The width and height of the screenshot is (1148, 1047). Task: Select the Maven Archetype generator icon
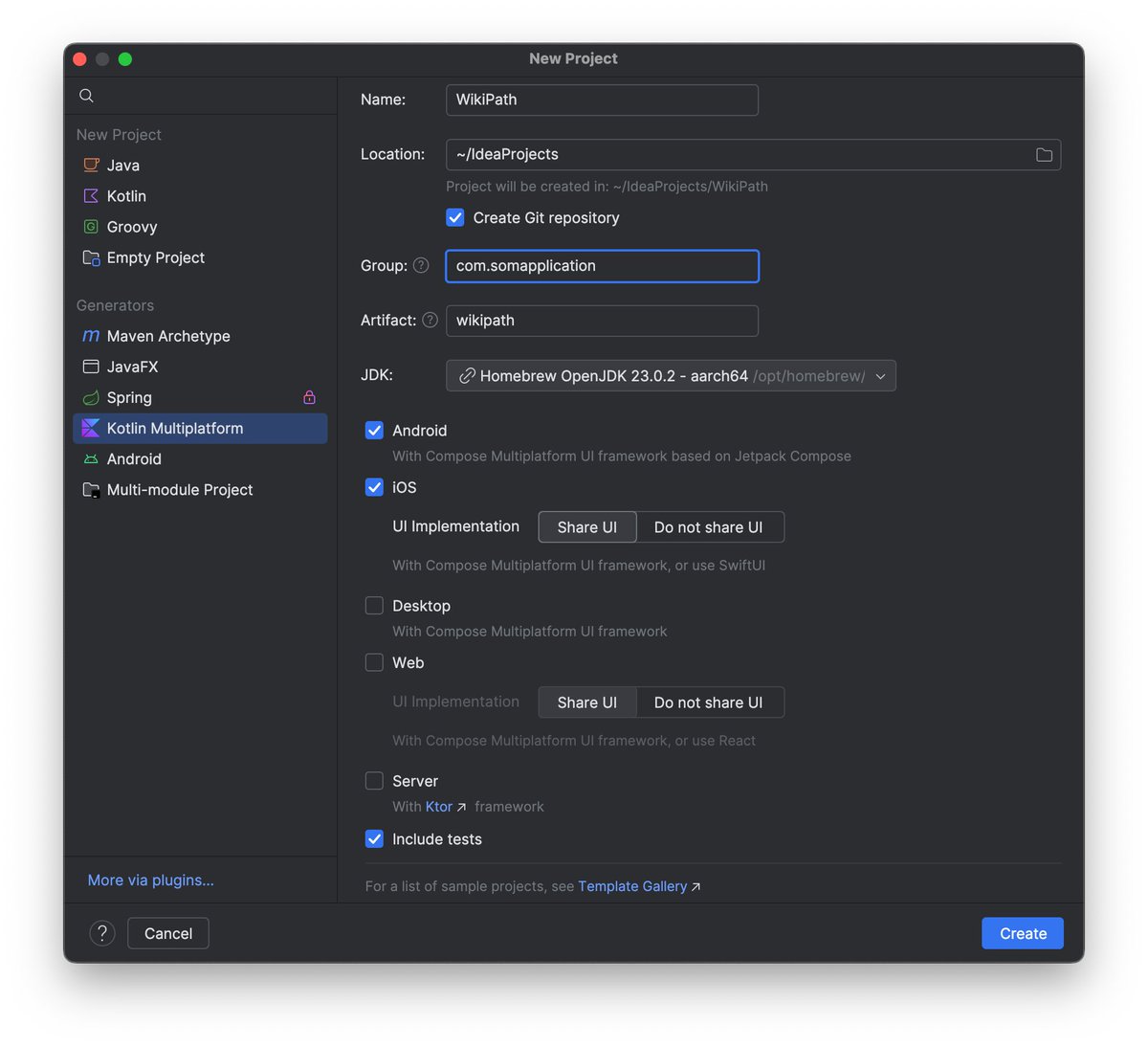coord(90,336)
